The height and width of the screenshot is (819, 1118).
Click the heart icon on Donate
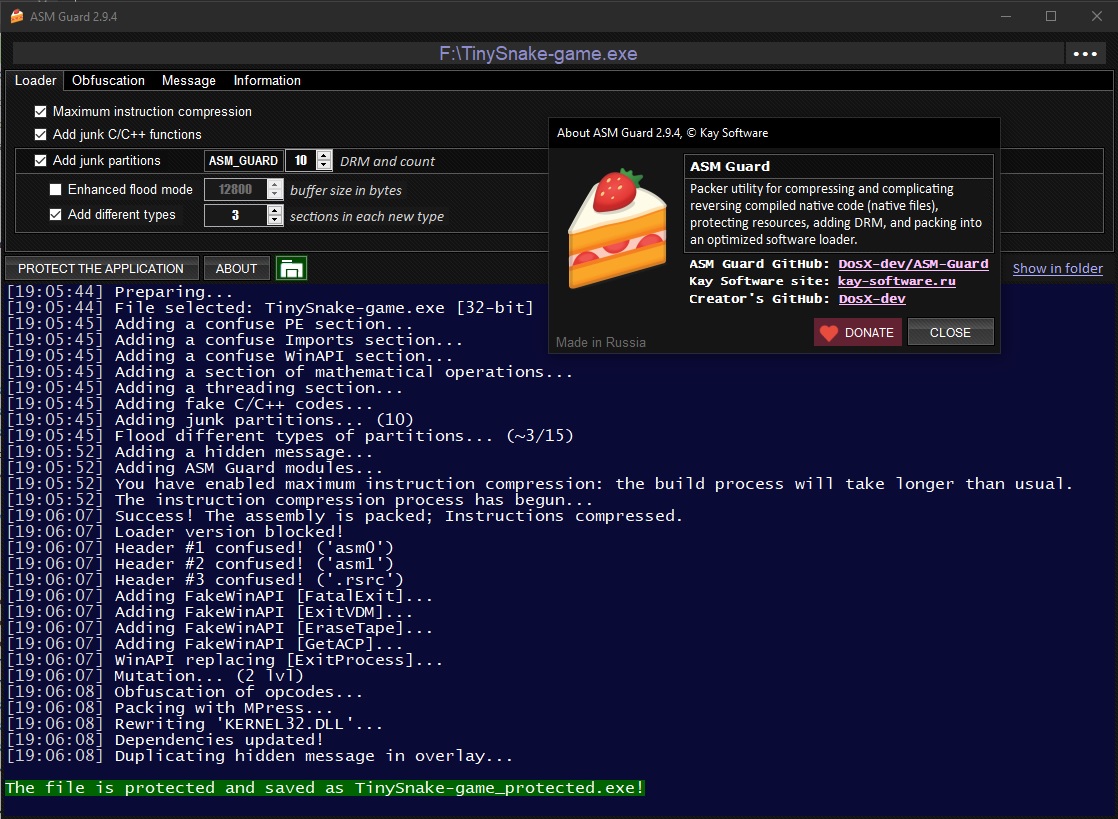(x=829, y=333)
